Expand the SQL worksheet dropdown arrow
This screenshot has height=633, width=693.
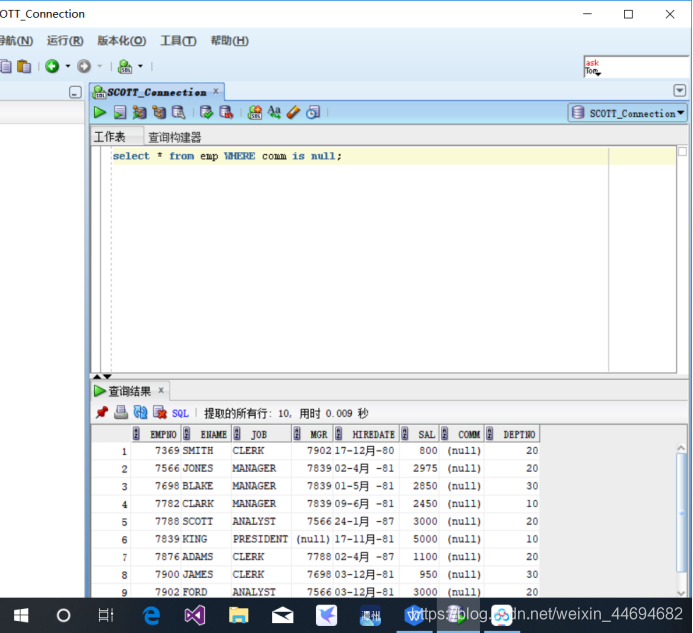pyautogui.click(x=141, y=66)
